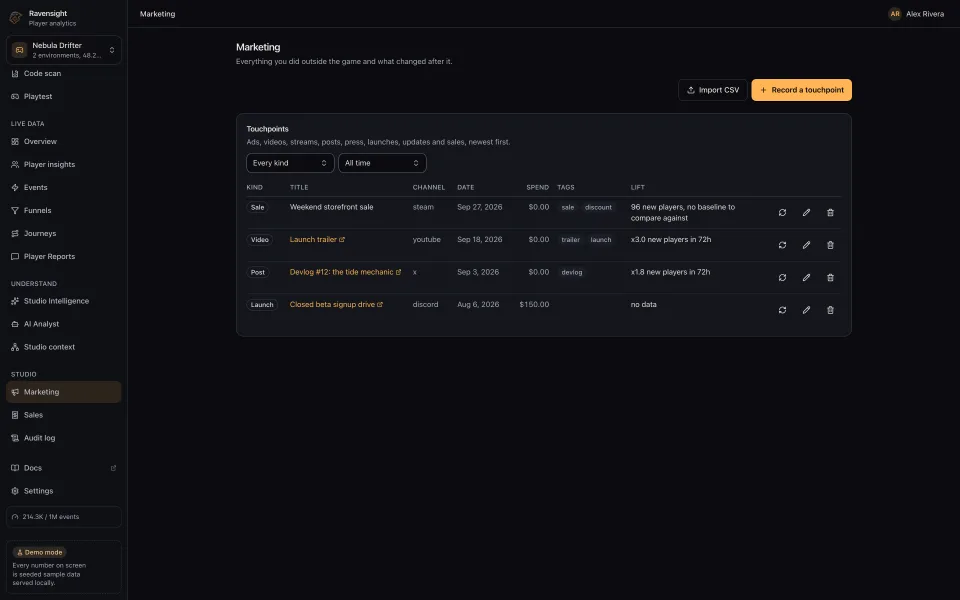This screenshot has width=960, height=600.
Task: Open the Launch trailer link
Action: pyautogui.click(x=317, y=239)
